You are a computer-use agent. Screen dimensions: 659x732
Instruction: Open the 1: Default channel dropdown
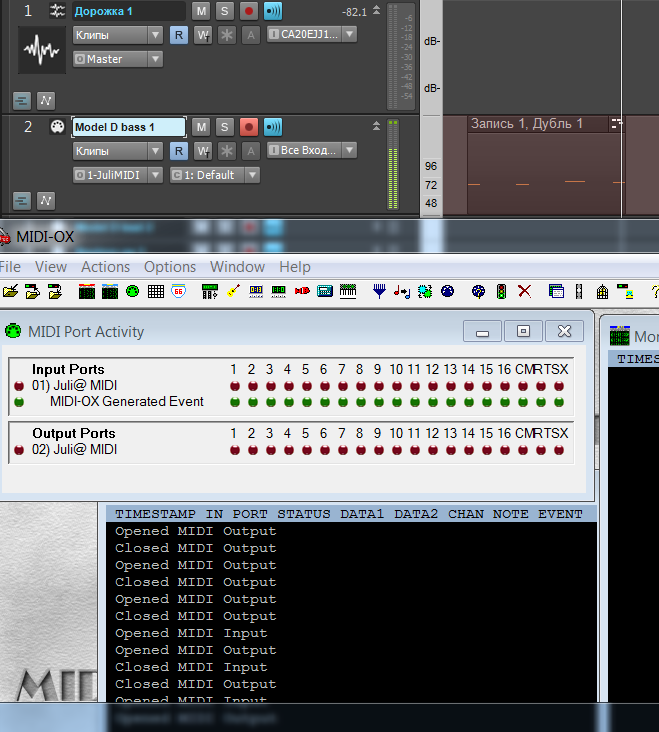point(215,175)
